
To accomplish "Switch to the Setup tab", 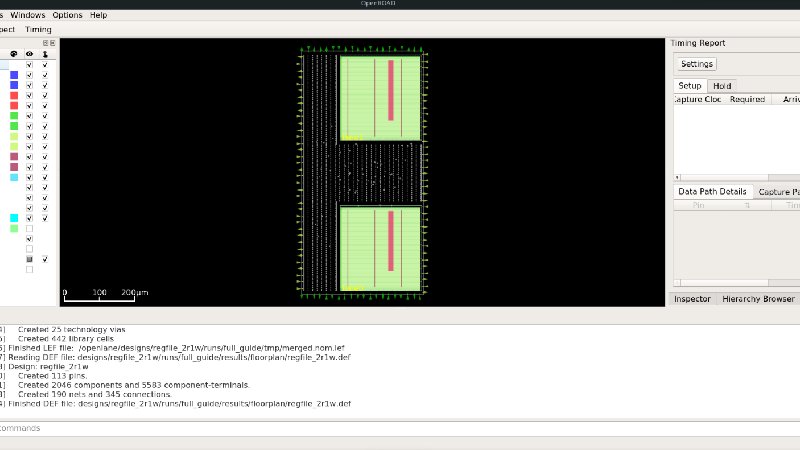I will pyautogui.click(x=689, y=86).
